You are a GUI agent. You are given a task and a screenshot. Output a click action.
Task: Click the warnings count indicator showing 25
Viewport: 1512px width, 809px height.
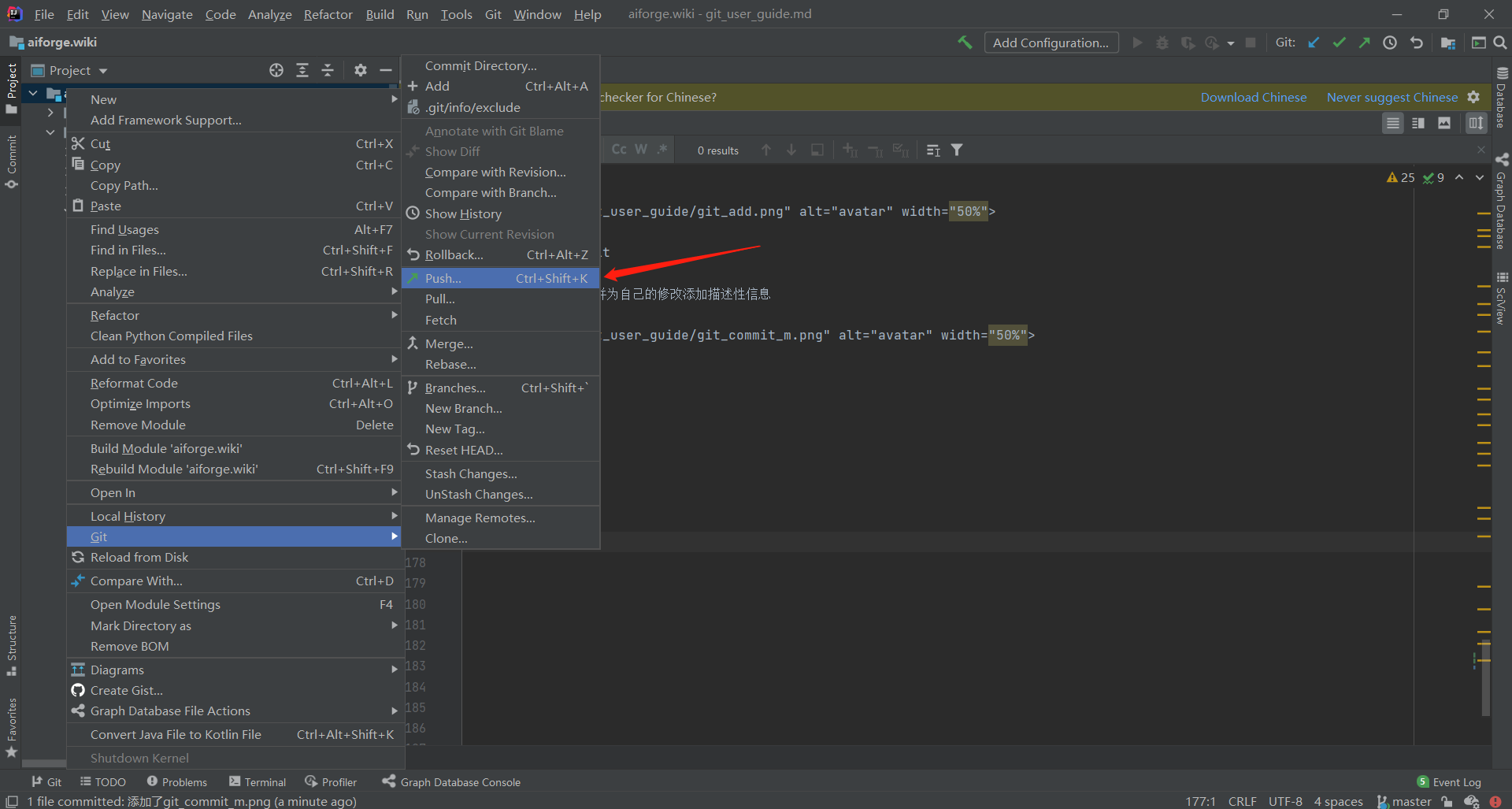1400,178
